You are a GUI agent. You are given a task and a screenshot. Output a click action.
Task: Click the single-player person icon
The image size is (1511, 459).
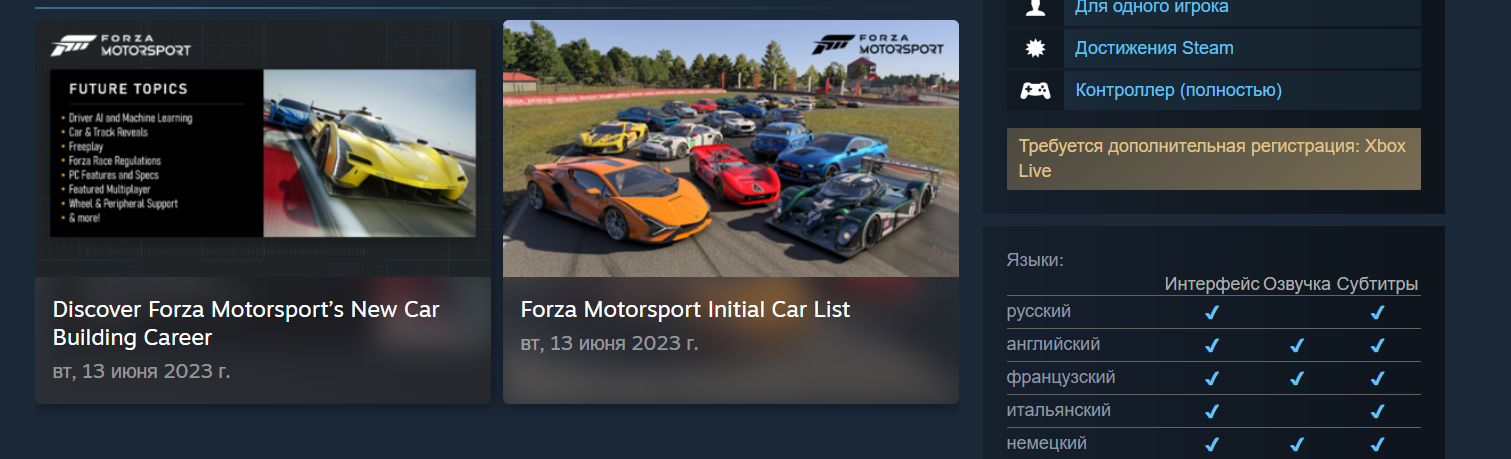click(x=1035, y=8)
